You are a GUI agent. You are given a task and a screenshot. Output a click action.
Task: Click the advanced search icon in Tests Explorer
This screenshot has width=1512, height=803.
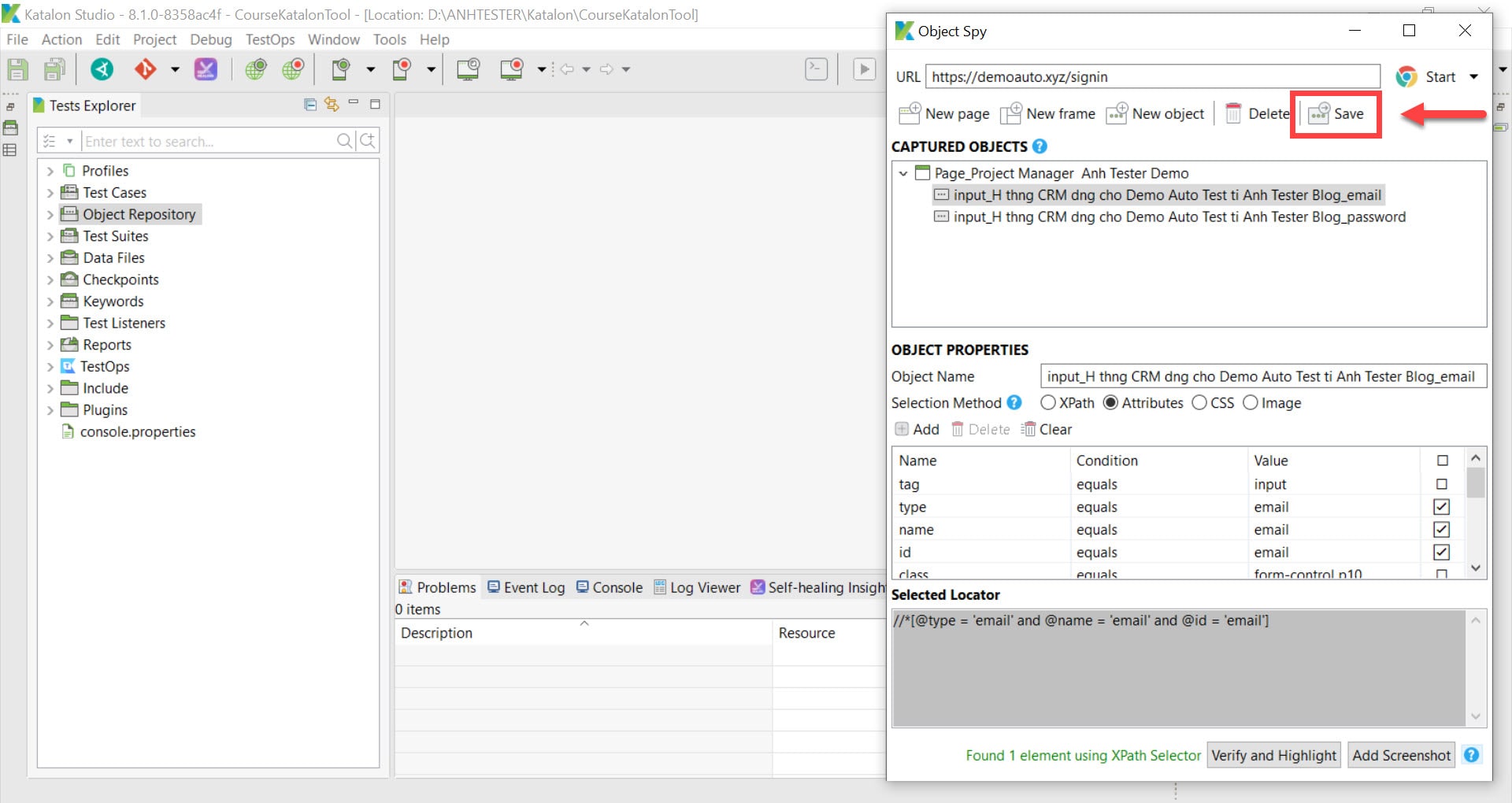(368, 141)
